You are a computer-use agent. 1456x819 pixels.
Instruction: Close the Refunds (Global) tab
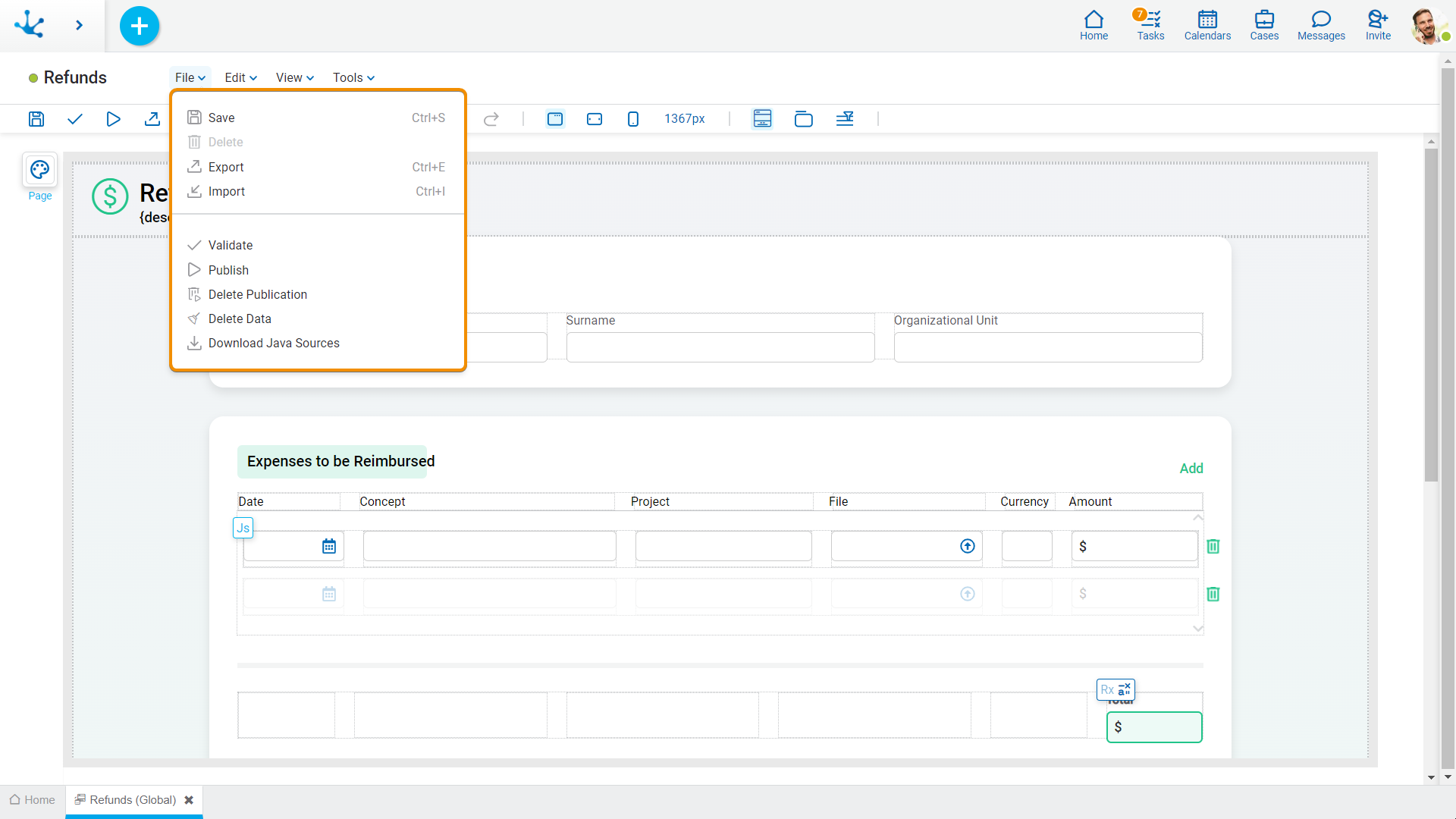pos(189,800)
